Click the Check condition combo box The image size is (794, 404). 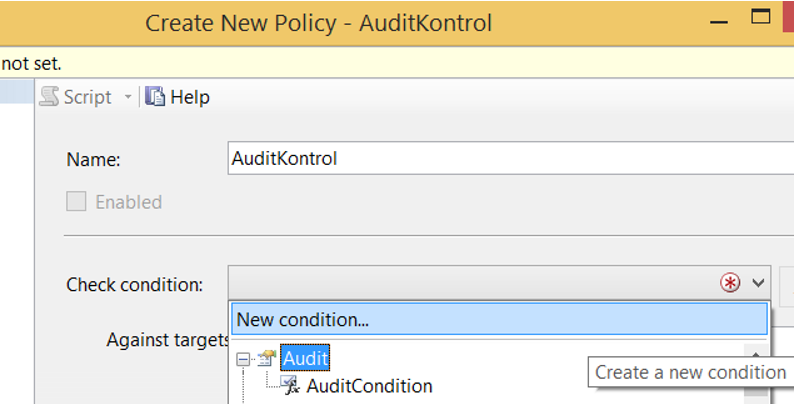pos(499,282)
